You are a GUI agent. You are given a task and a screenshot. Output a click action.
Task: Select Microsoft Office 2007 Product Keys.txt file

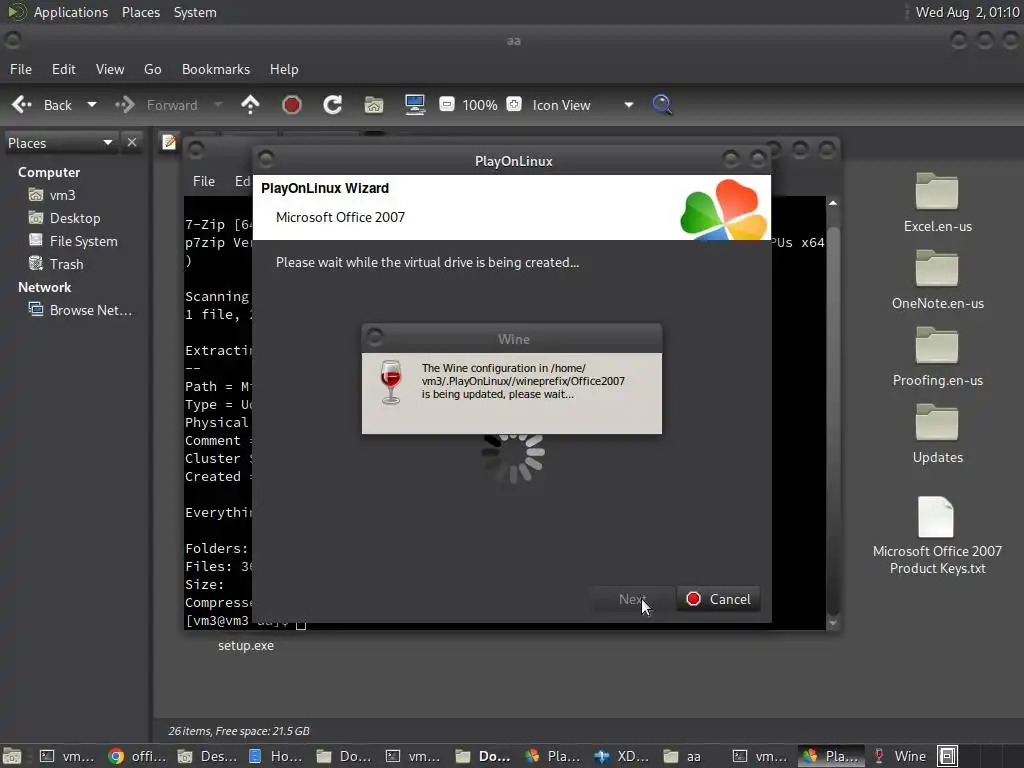pyautogui.click(x=937, y=536)
